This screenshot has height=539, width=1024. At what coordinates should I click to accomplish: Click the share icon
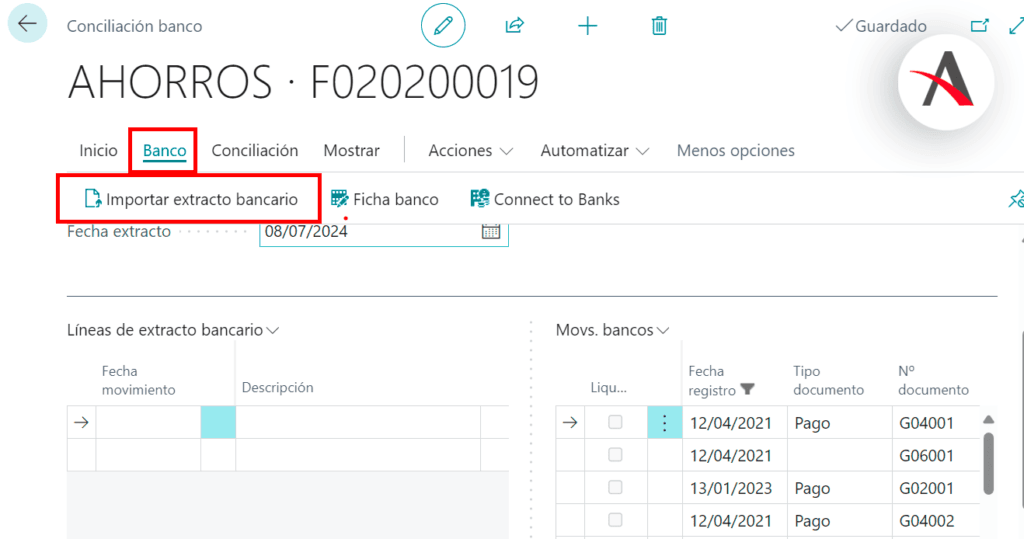(x=515, y=26)
